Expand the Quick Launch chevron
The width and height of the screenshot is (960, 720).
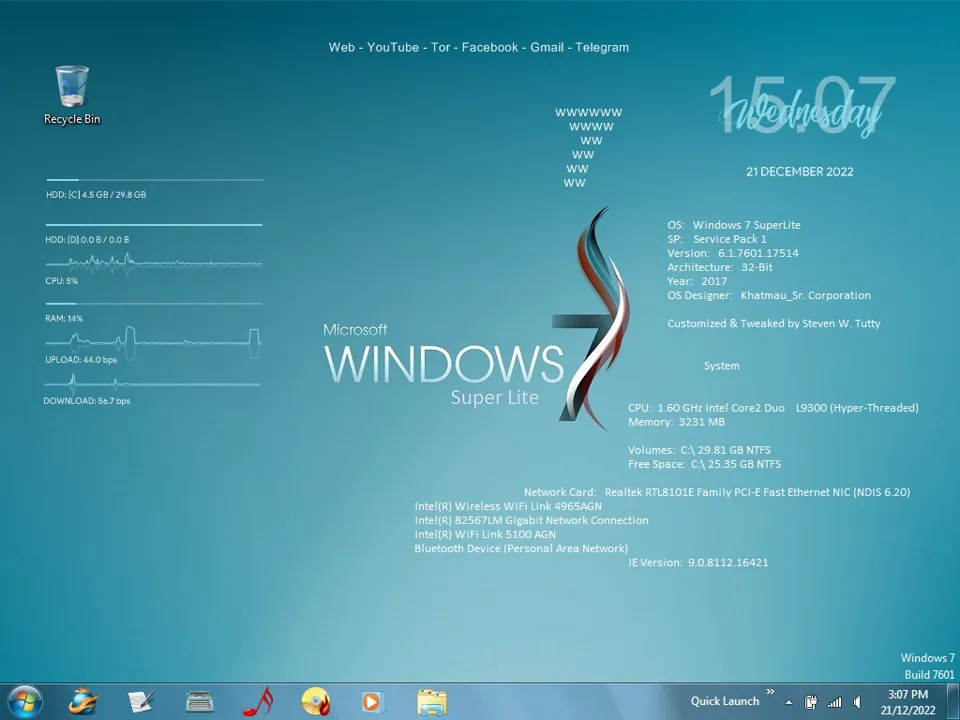pyautogui.click(x=770, y=692)
